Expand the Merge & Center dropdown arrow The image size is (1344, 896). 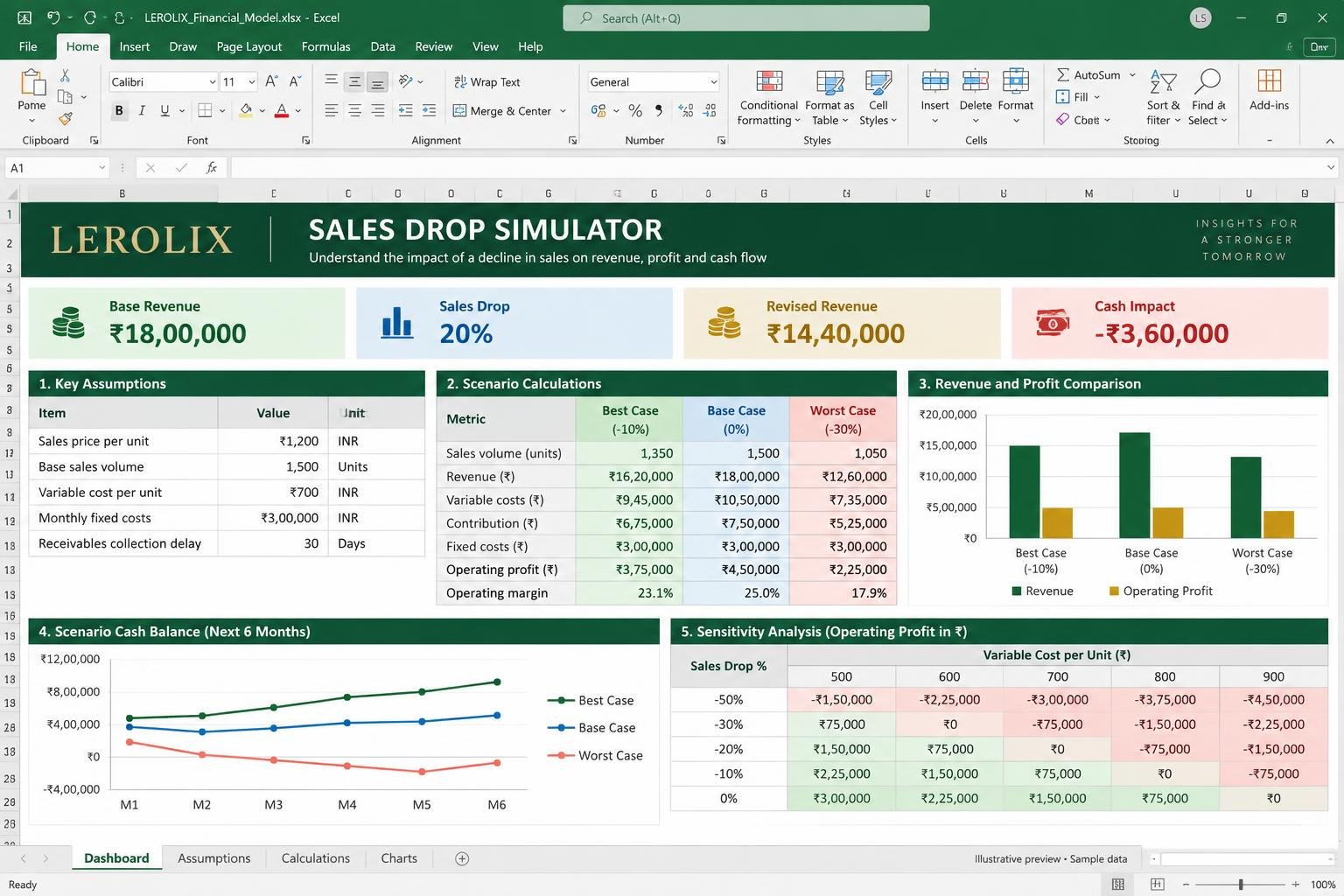point(563,110)
